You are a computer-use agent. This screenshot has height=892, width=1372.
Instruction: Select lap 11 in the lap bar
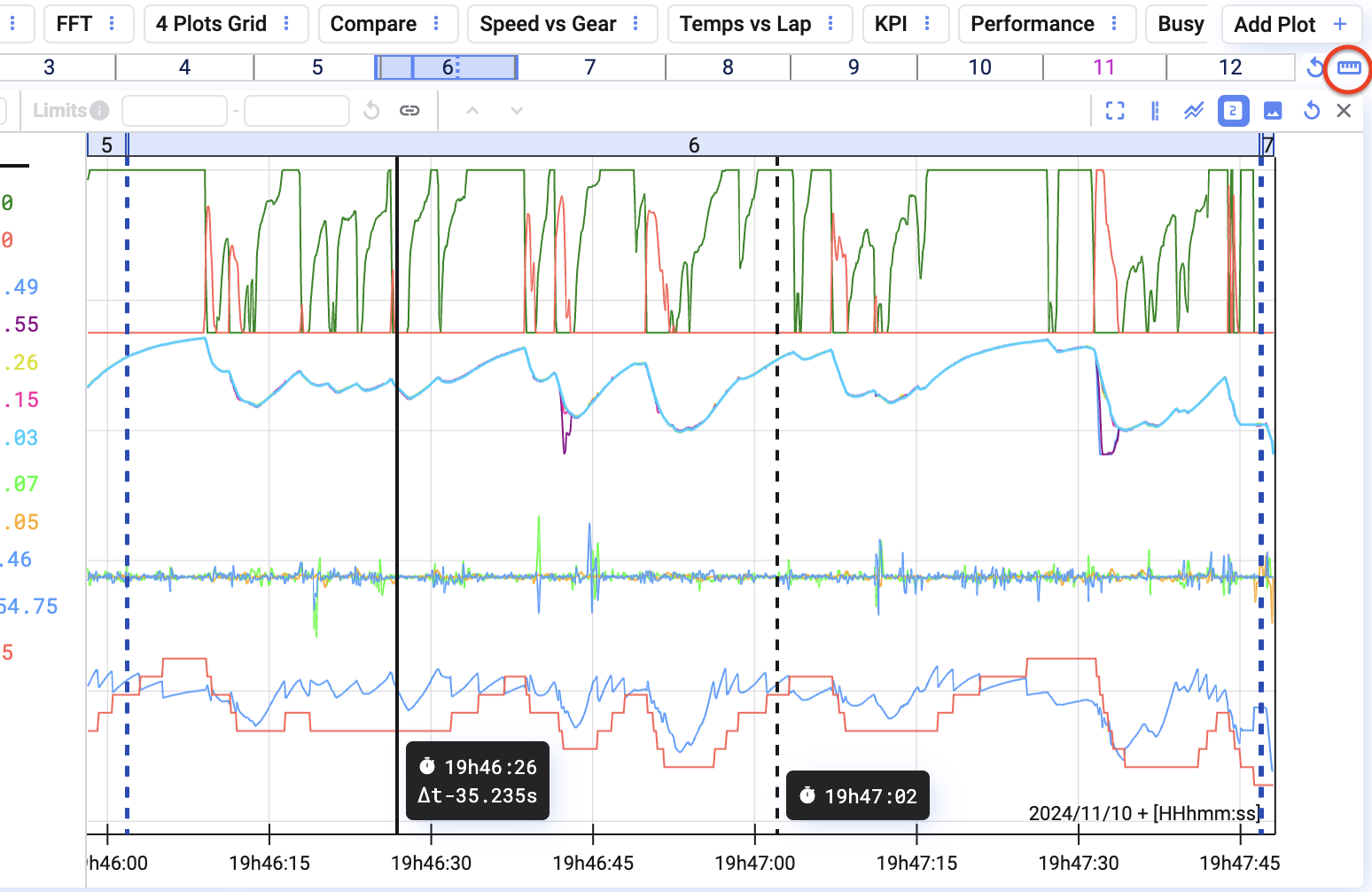[1103, 67]
